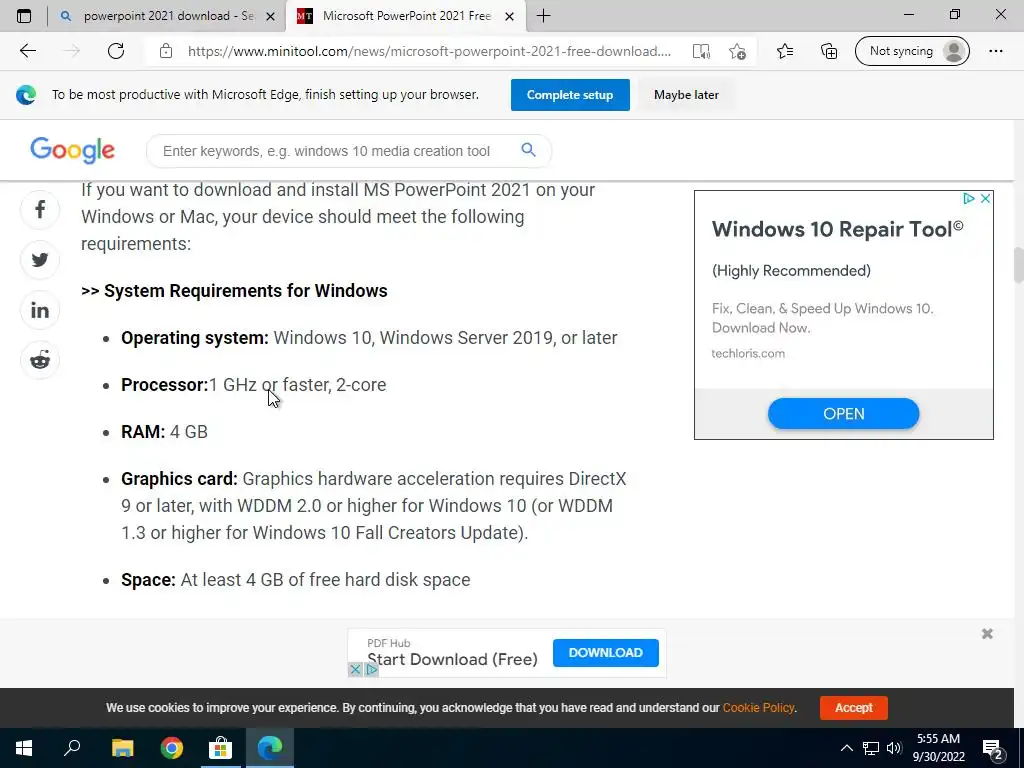Open the Windows Start menu
The height and width of the screenshot is (768, 1024).
point(24,748)
